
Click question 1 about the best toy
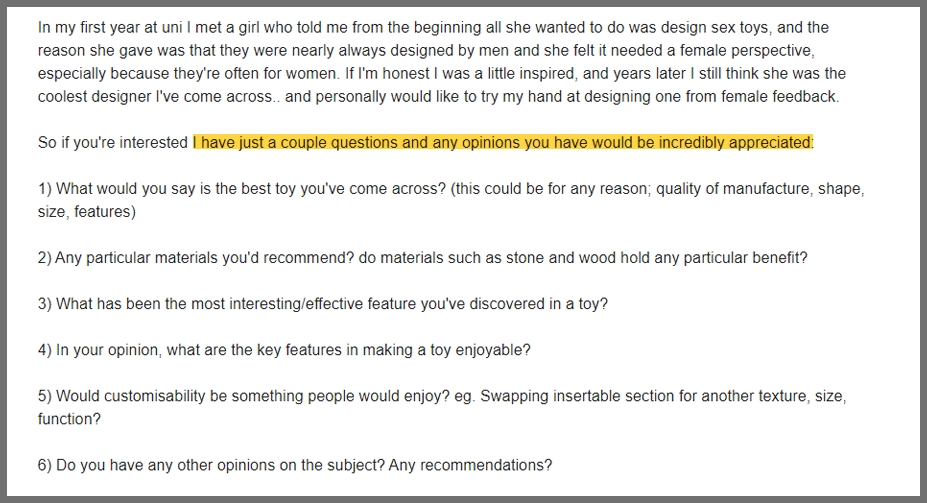451,200
